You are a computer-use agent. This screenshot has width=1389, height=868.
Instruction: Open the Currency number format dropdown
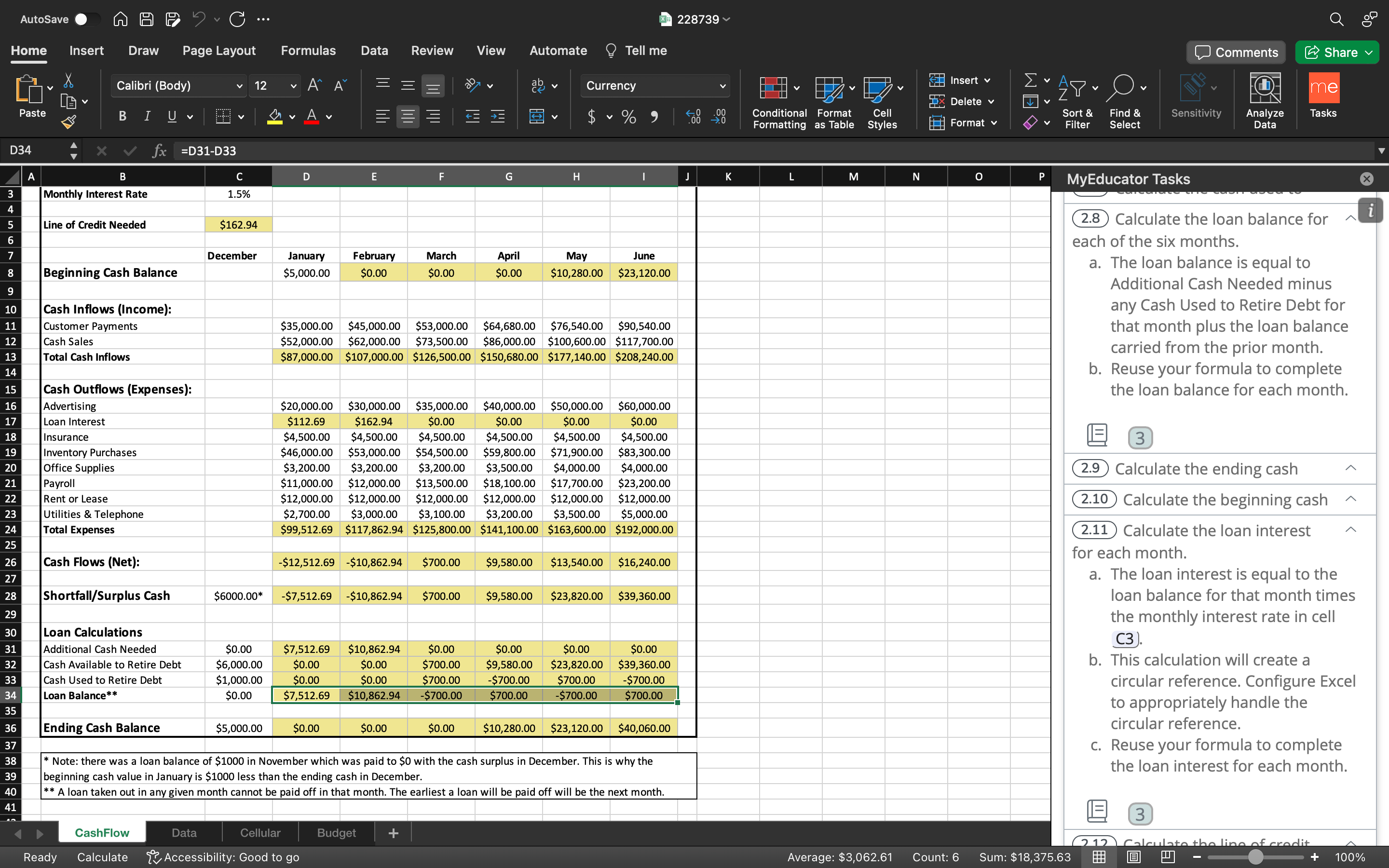pos(722,85)
